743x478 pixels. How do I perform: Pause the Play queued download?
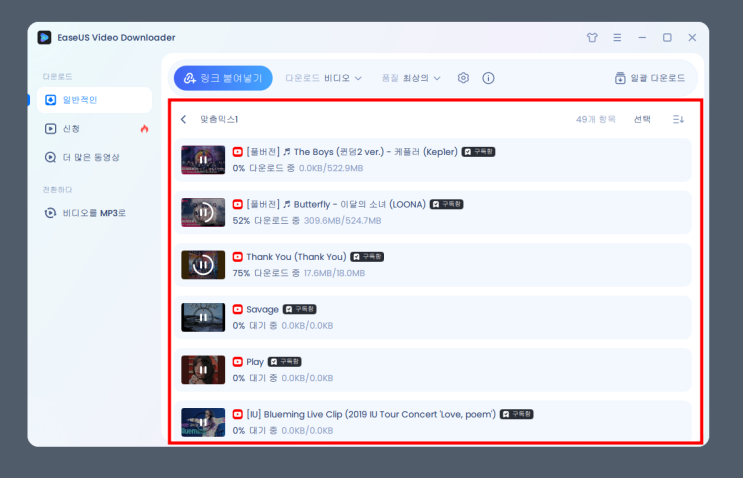coord(203,370)
